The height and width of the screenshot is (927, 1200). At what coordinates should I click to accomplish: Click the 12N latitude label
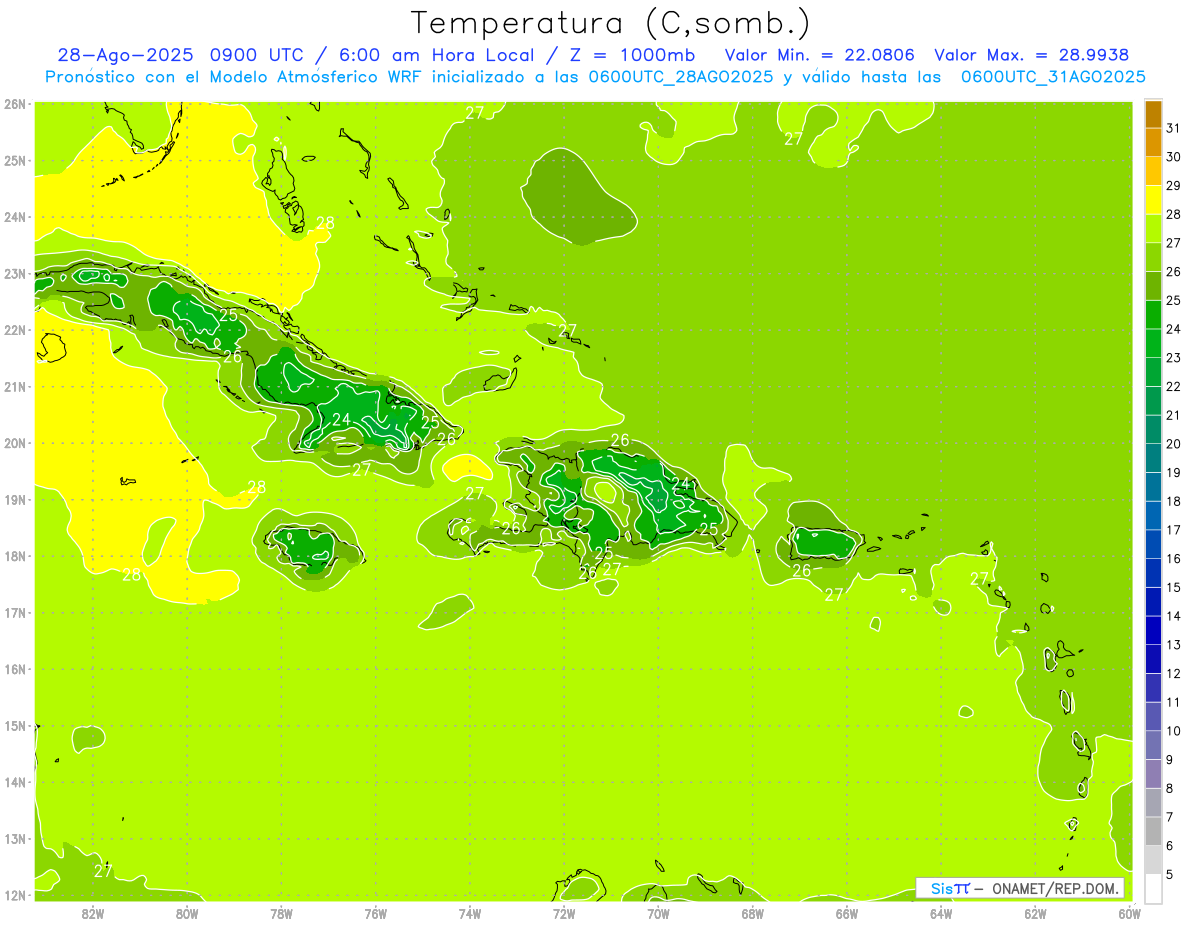click(x=14, y=895)
